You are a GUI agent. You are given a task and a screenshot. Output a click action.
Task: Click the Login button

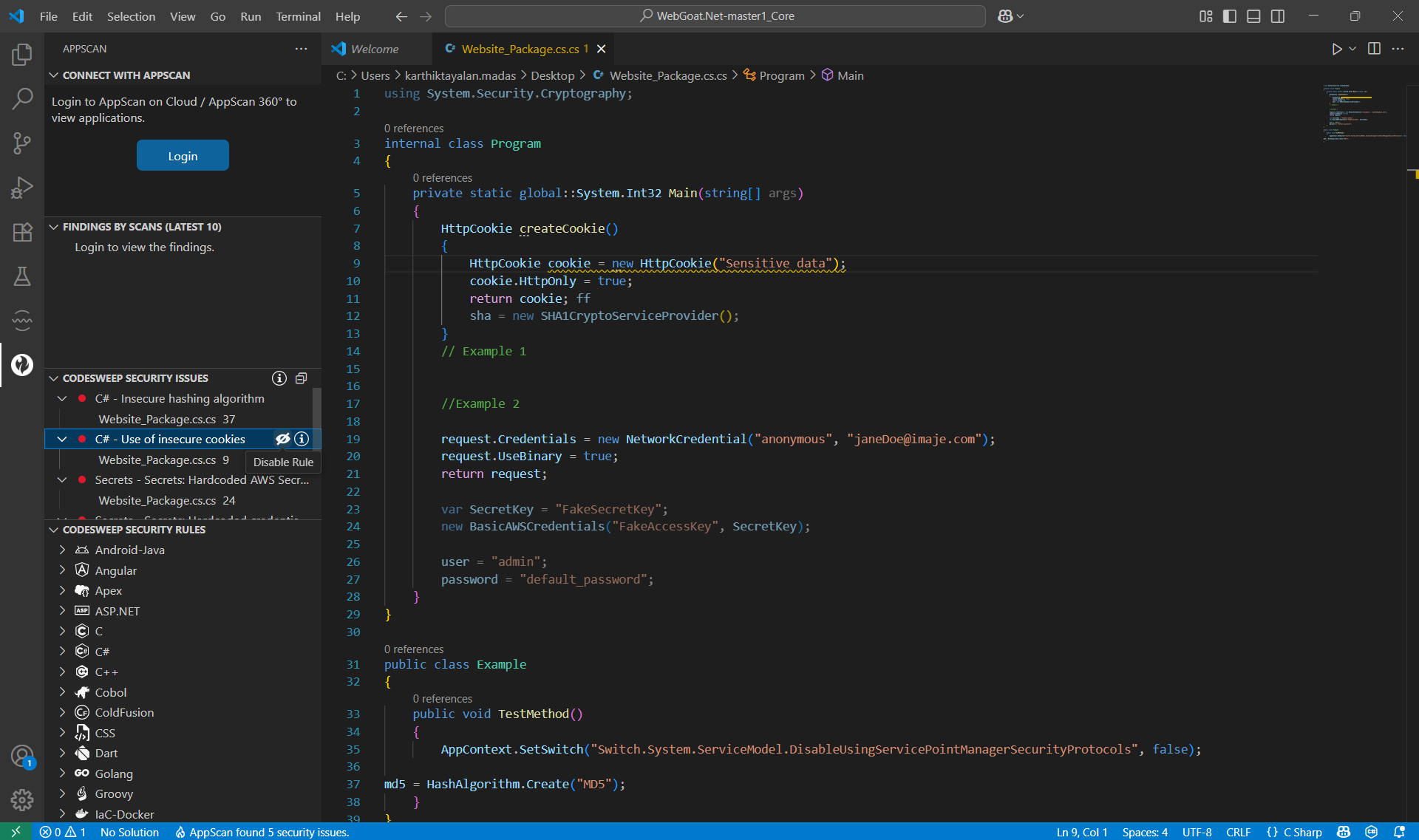pyautogui.click(x=183, y=156)
